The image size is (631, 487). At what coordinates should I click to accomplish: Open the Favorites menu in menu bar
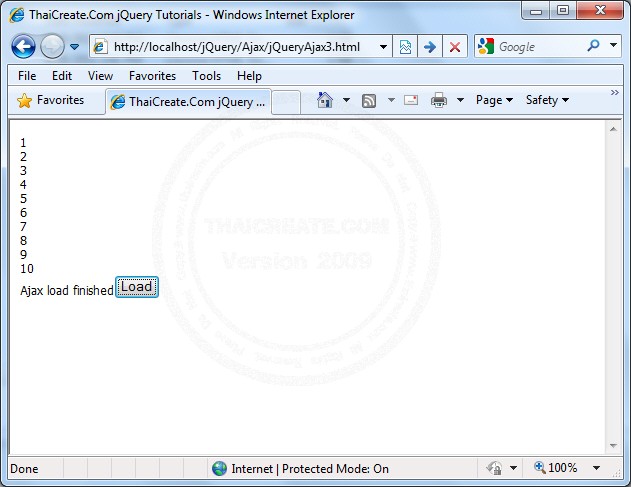tap(152, 76)
